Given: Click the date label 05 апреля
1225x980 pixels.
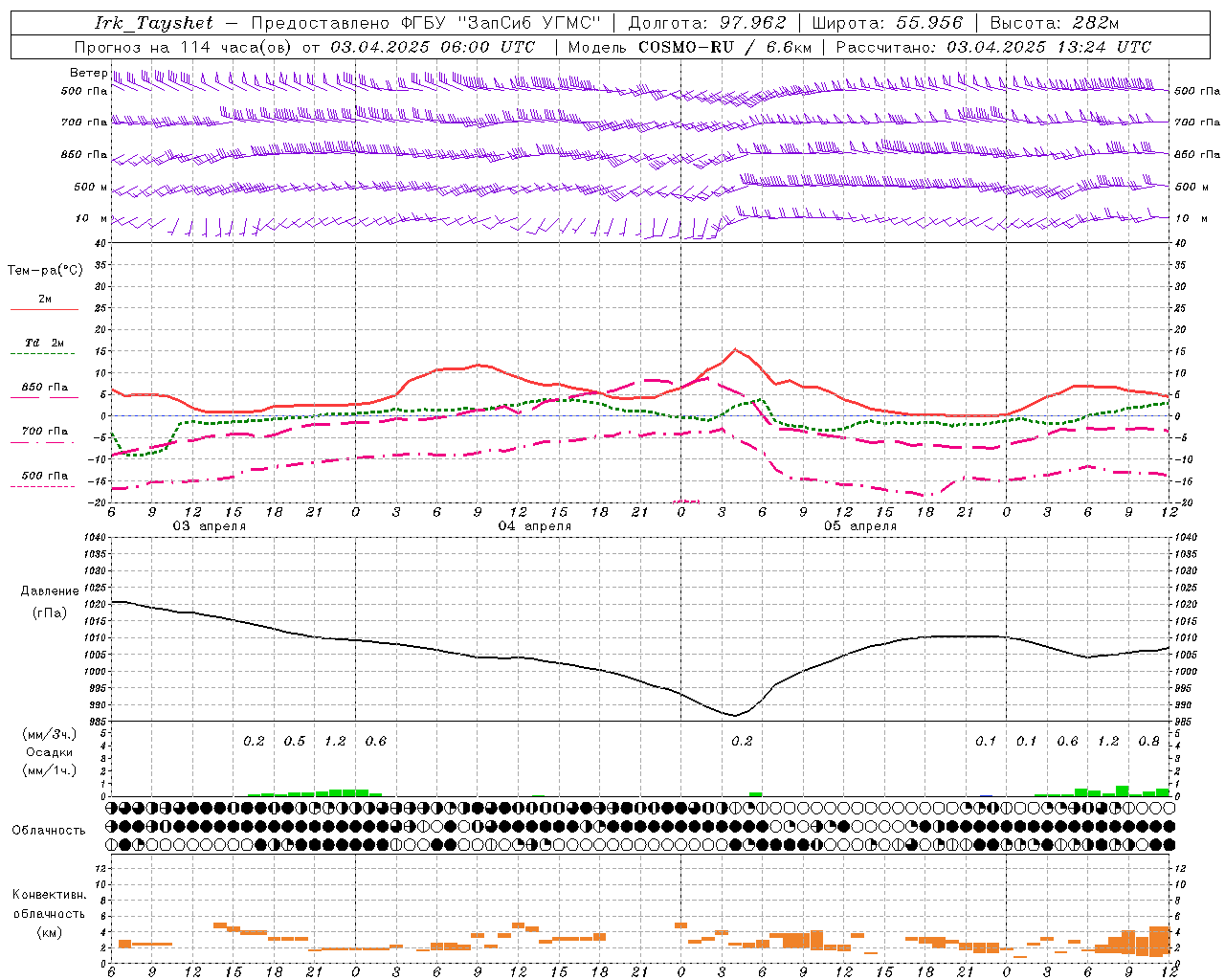Looking at the screenshot, I should (860, 526).
